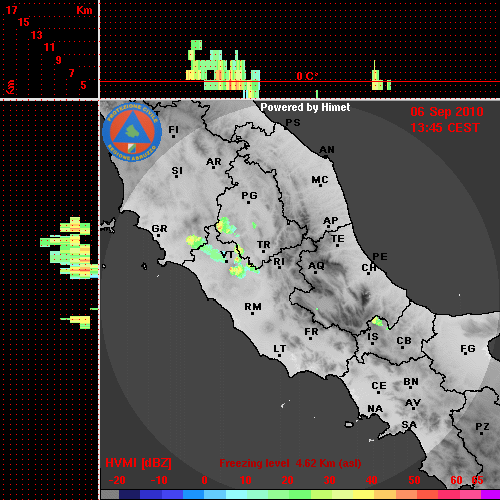Click the CB city label on map
The width and height of the screenshot is (500, 500).
pyautogui.click(x=404, y=341)
